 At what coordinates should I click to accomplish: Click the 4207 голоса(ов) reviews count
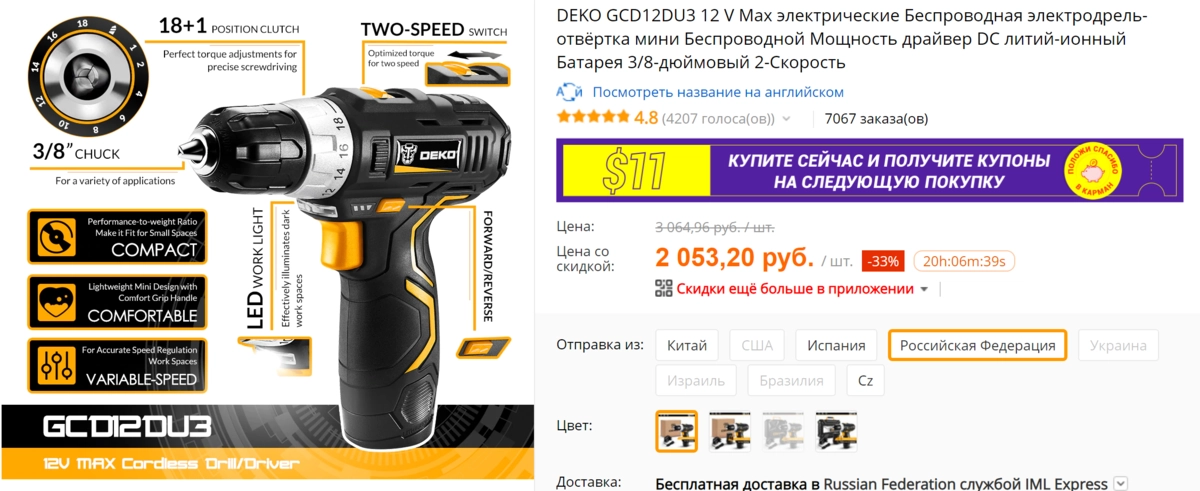pyautogui.click(x=718, y=119)
